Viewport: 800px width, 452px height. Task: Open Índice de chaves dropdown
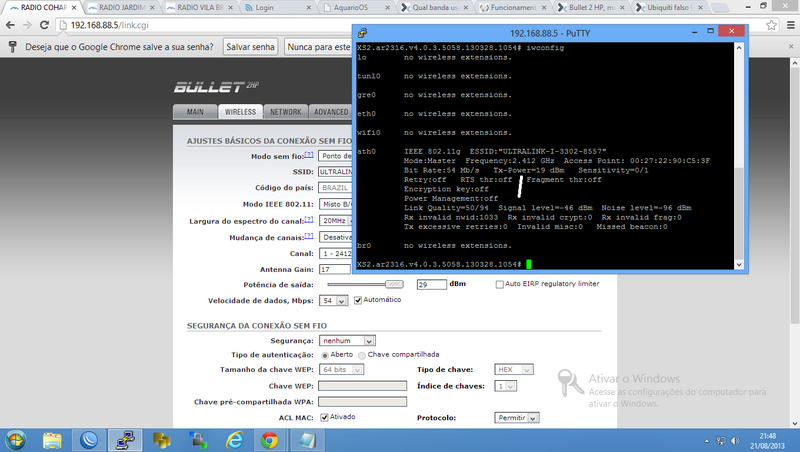point(506,386)
